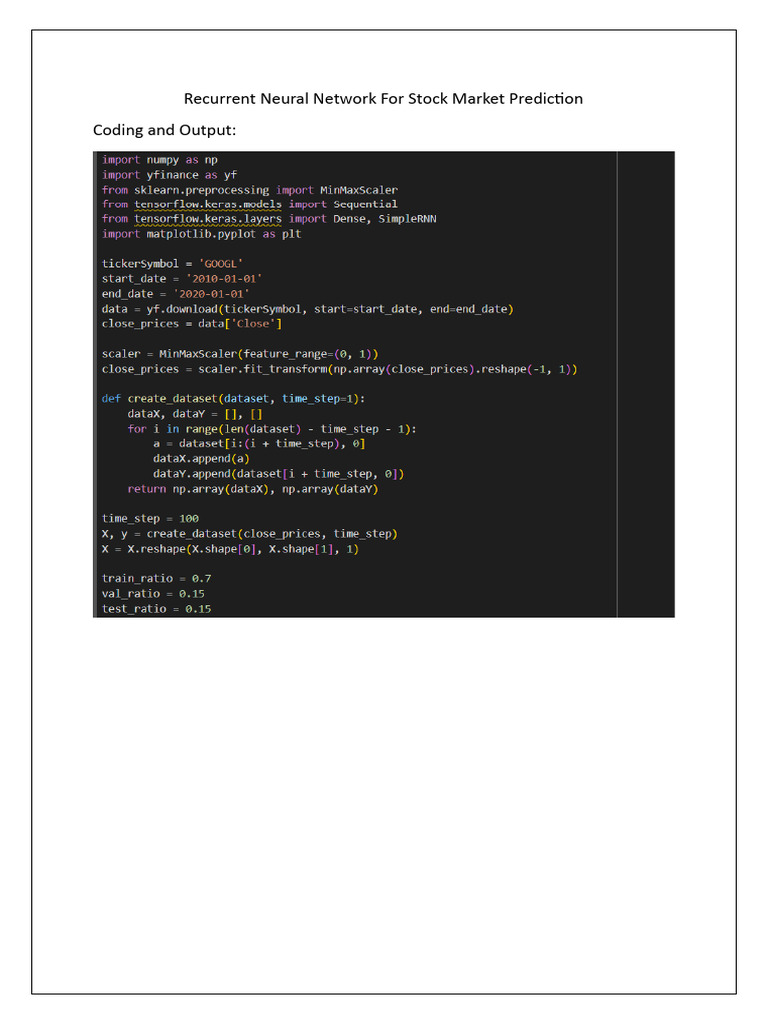Click the 'a = dataset[i:(i + time_step), 0]' line
768x1024 pixels.
(259, 443)
